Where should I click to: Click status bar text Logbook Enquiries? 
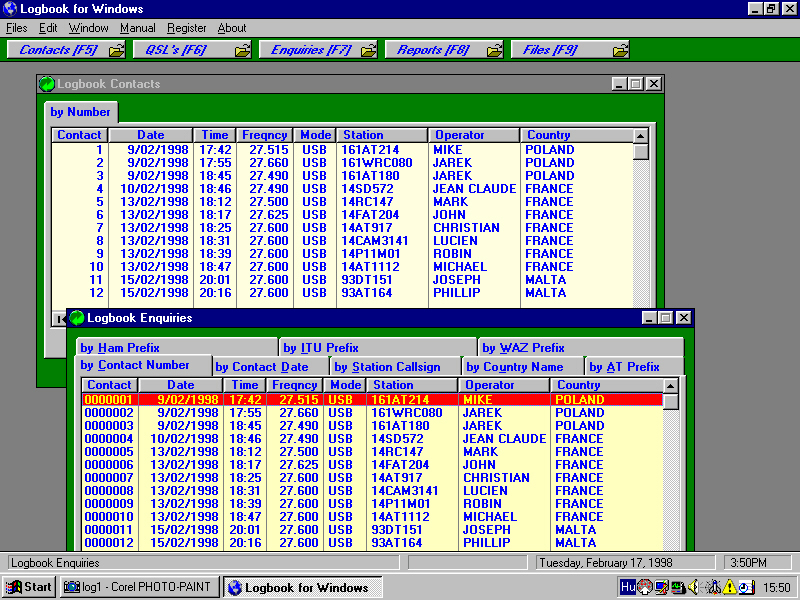coord(55,563)
